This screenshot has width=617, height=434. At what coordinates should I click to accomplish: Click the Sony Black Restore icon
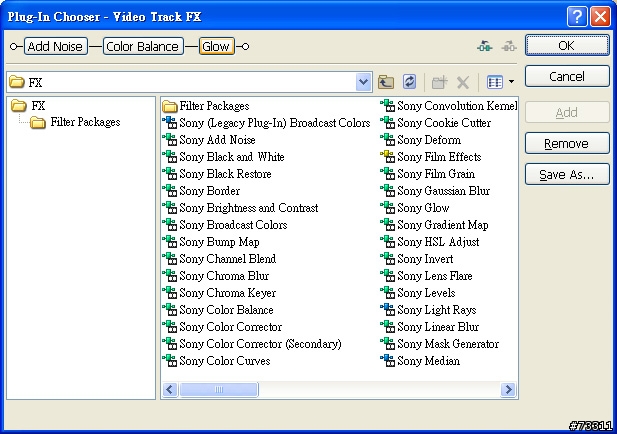(170, 174)
